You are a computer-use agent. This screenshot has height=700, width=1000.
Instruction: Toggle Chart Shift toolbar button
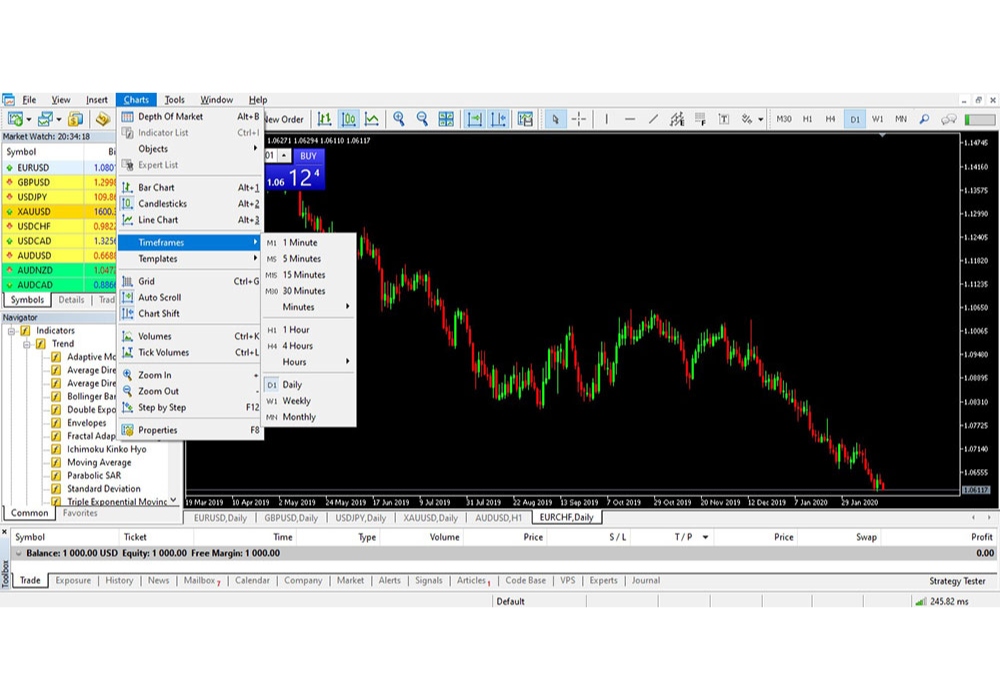coord(499,119)
